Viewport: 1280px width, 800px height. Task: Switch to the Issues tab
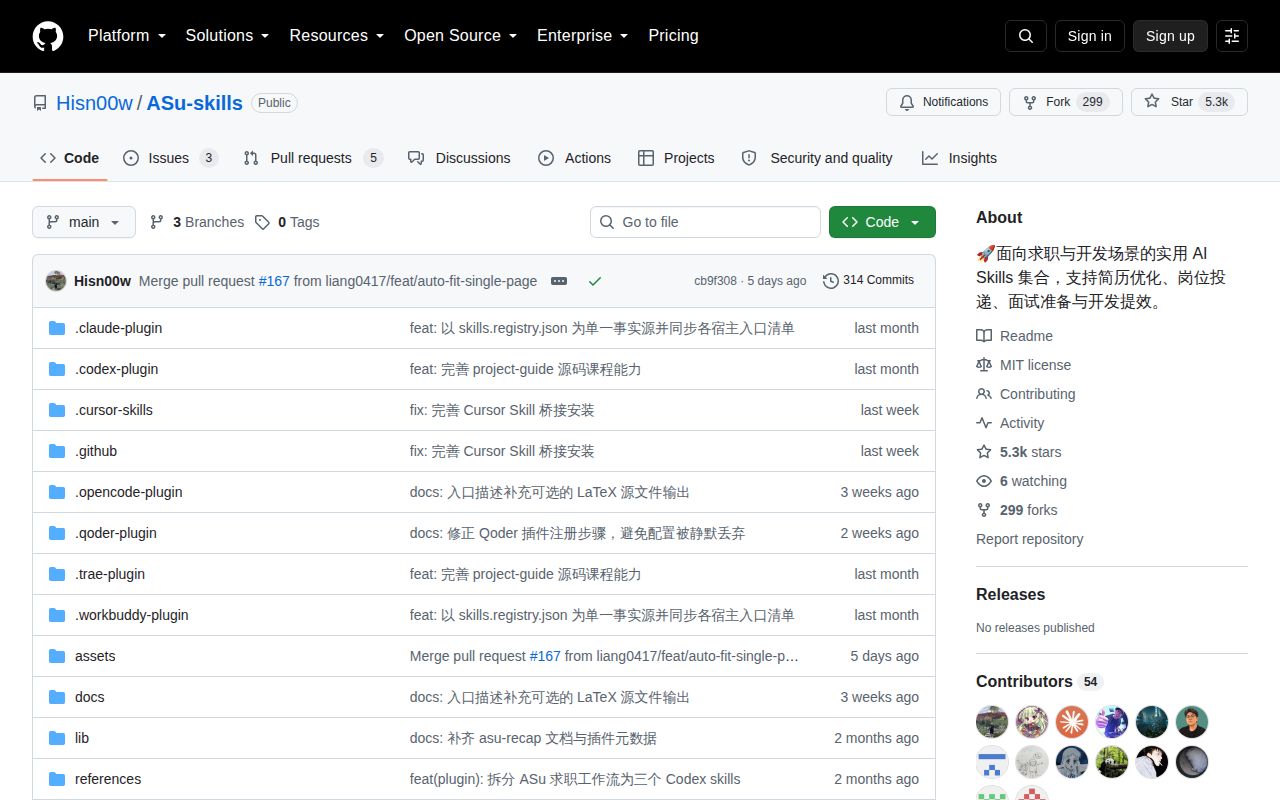[x=170, y=158]
